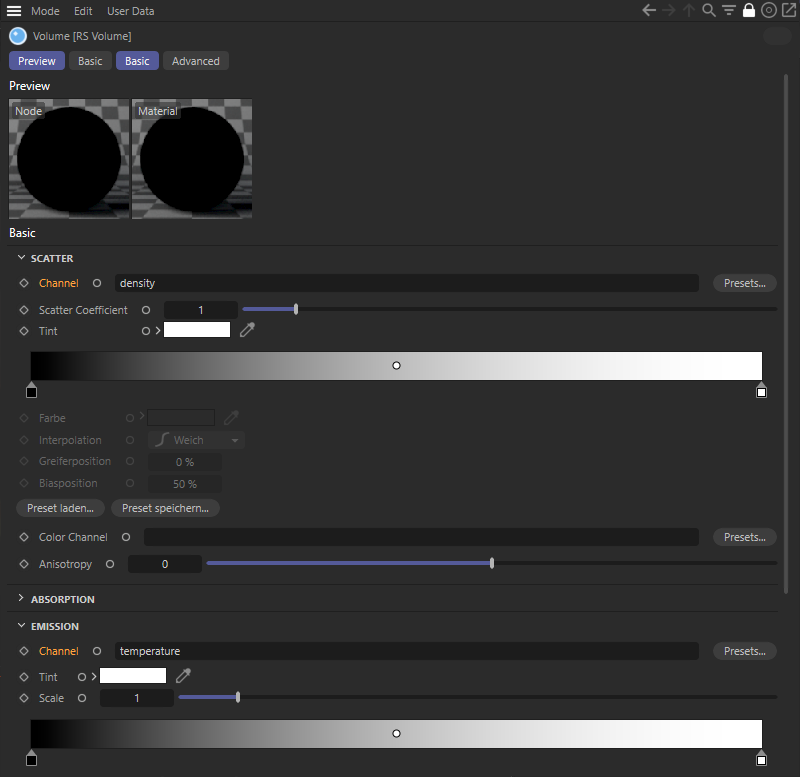Click the Scatter Tint white color swatch
This screenshot has height=777, width=800.
[x=197, y=330]
